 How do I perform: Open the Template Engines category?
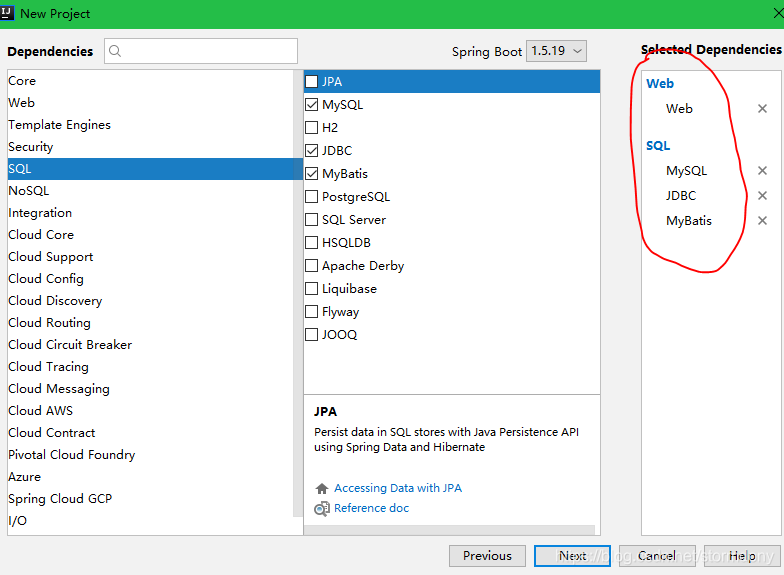(150, 125)
